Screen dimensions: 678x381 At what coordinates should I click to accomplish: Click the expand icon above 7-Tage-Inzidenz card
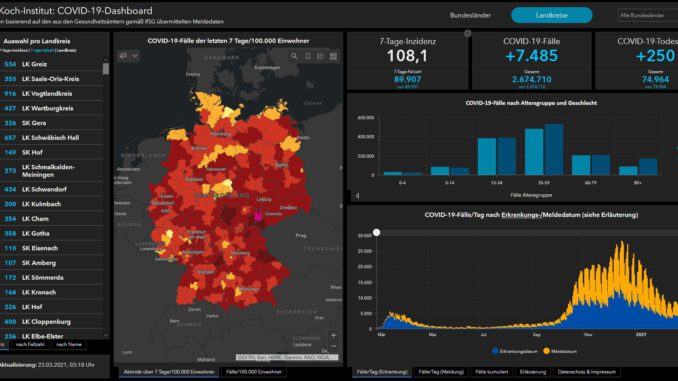(467, 33)
